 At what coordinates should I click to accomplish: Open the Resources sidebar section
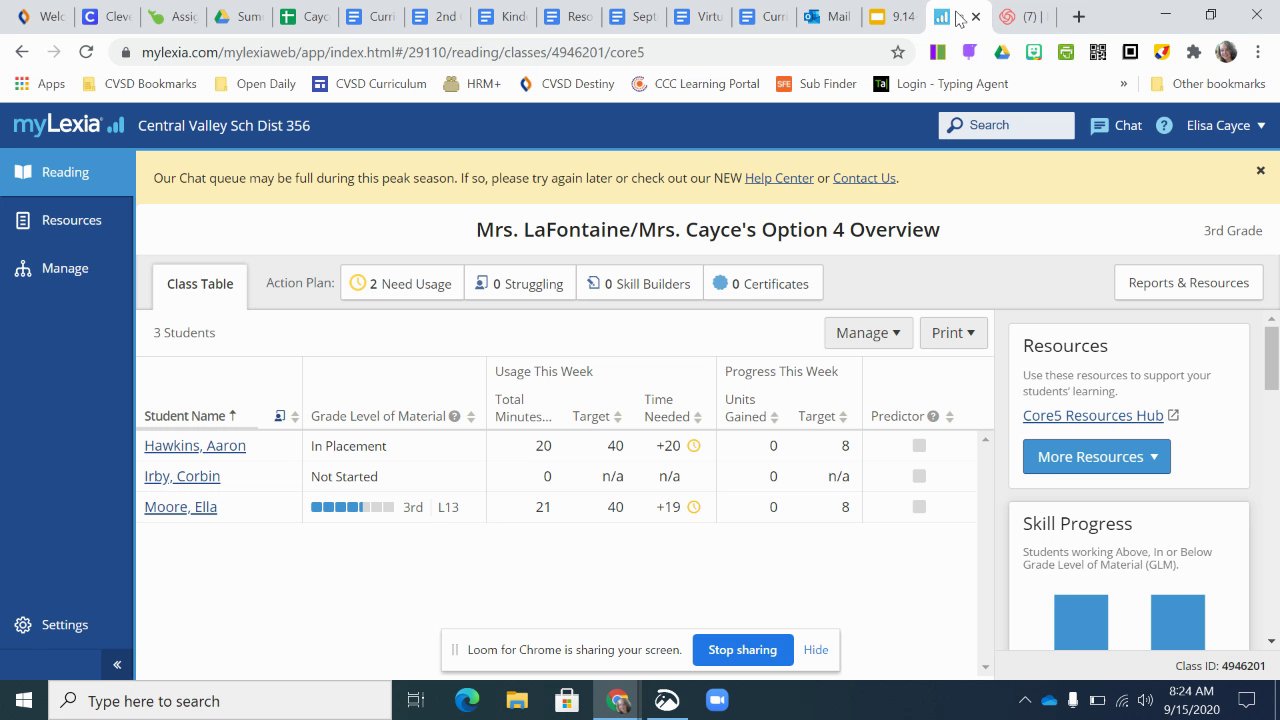point(67,220)
